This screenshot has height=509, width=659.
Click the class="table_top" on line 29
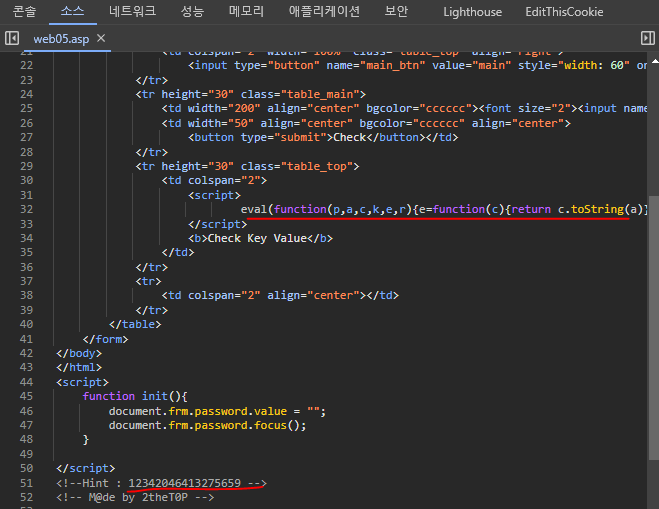click(297, 166)
